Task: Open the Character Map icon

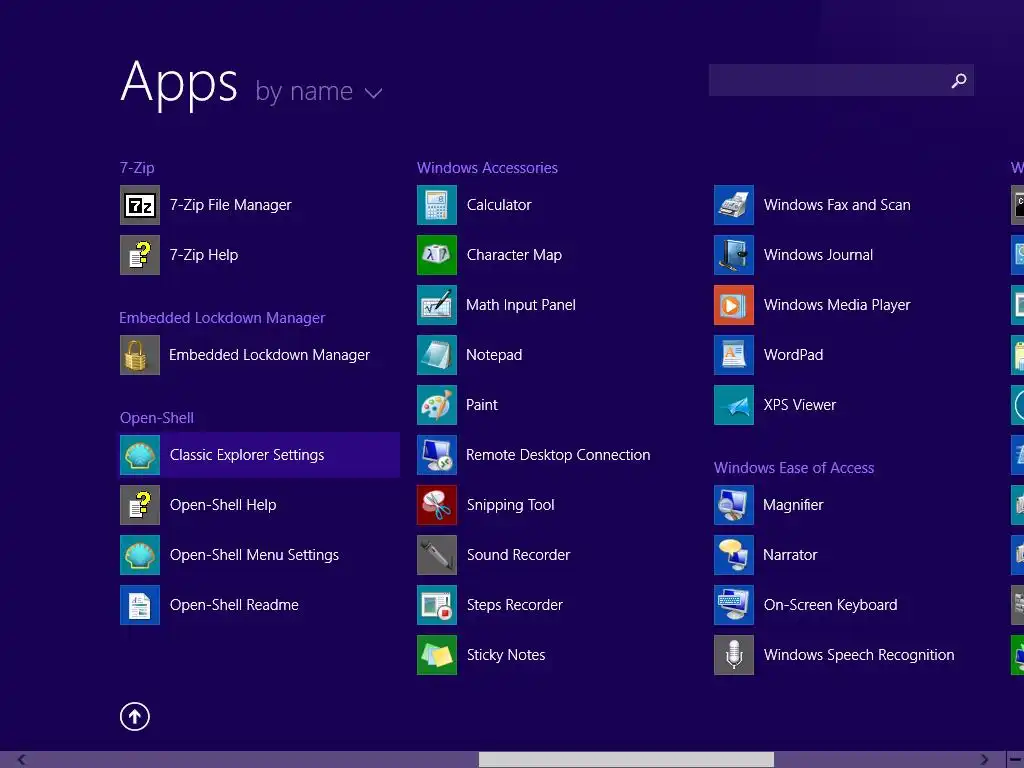Action: 437,255
